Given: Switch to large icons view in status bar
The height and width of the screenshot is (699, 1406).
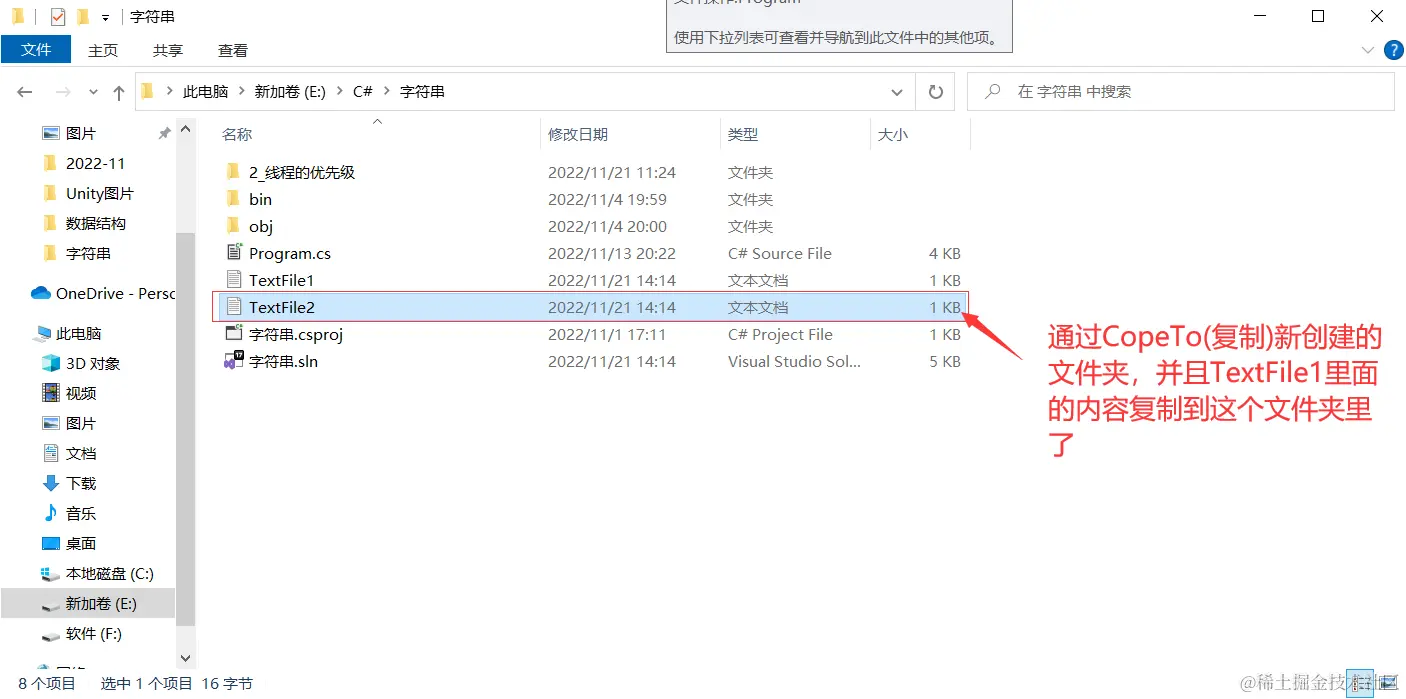Looking at the screenshot, I should tap(1387, 683).
